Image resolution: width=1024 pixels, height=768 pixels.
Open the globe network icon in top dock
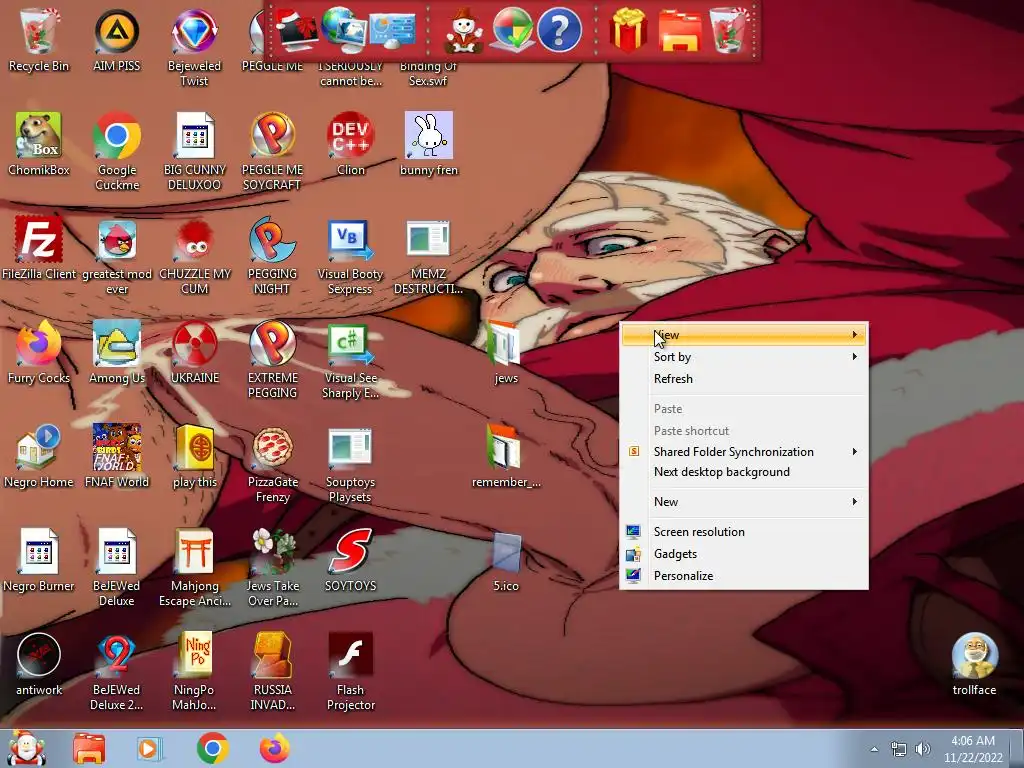[344, 30]
